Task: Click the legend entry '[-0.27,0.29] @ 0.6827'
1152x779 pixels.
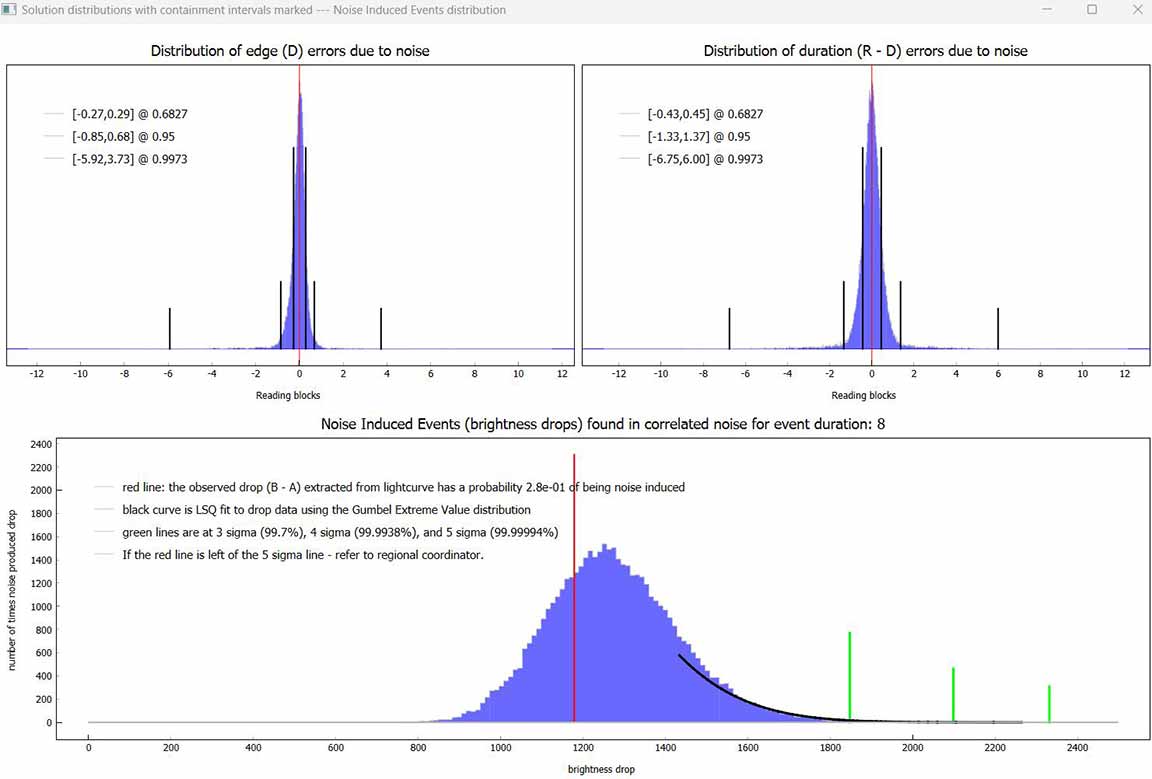Action: tap(129, 114)
